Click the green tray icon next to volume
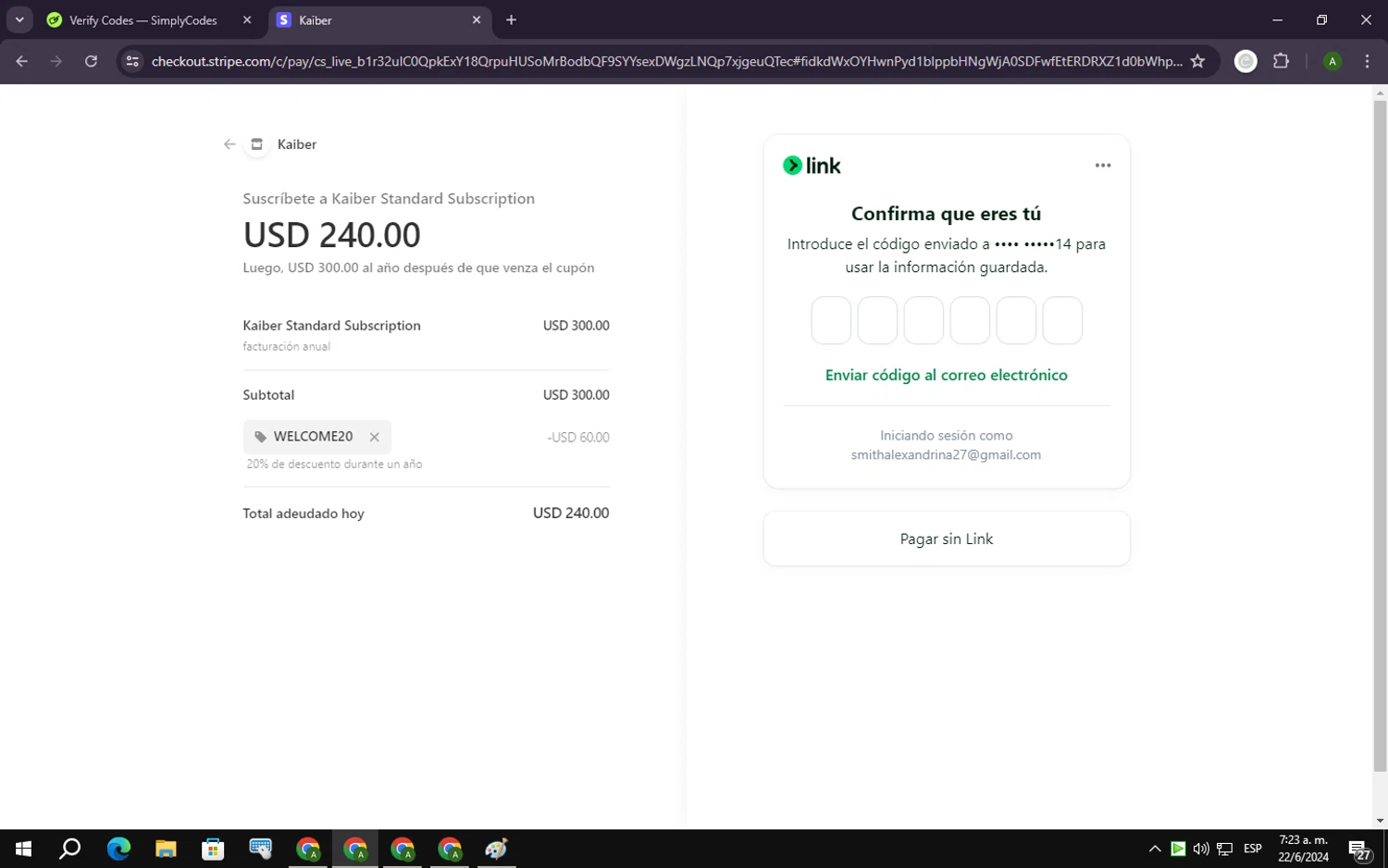The image size is (1388, 868). pyautogui.click(x=1178, y=849)
